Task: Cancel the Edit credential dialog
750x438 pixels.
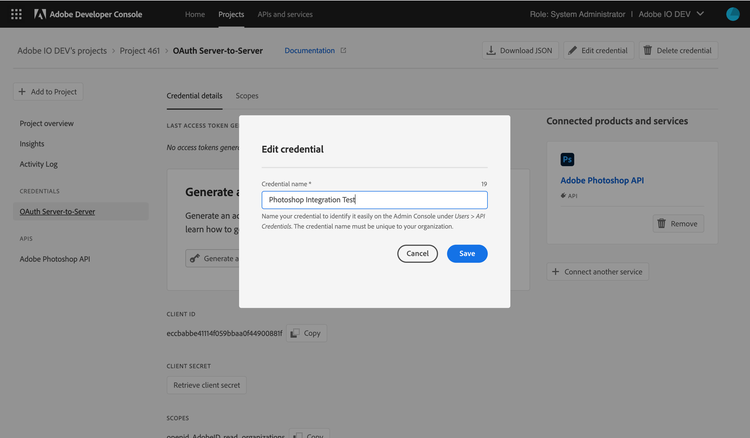Action: click(x=417, y=254)
